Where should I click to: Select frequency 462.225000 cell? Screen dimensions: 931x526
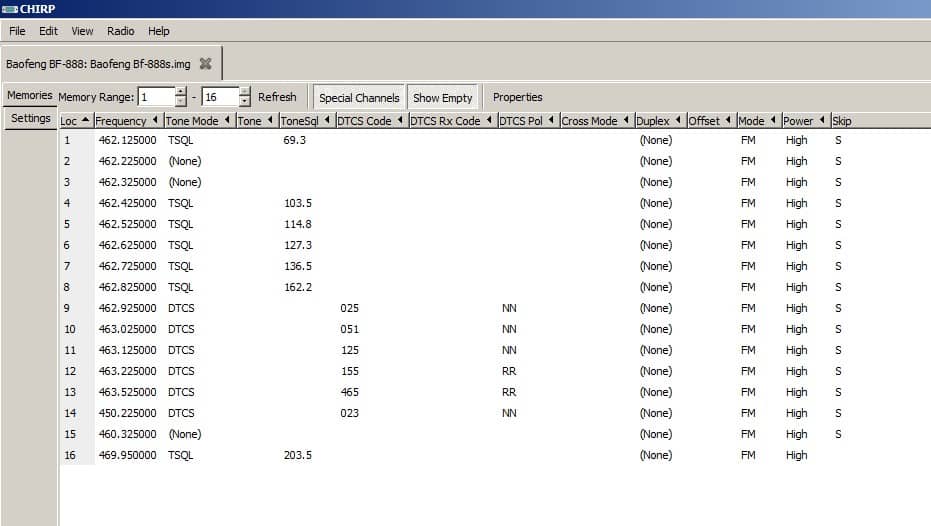pos(128,161)
